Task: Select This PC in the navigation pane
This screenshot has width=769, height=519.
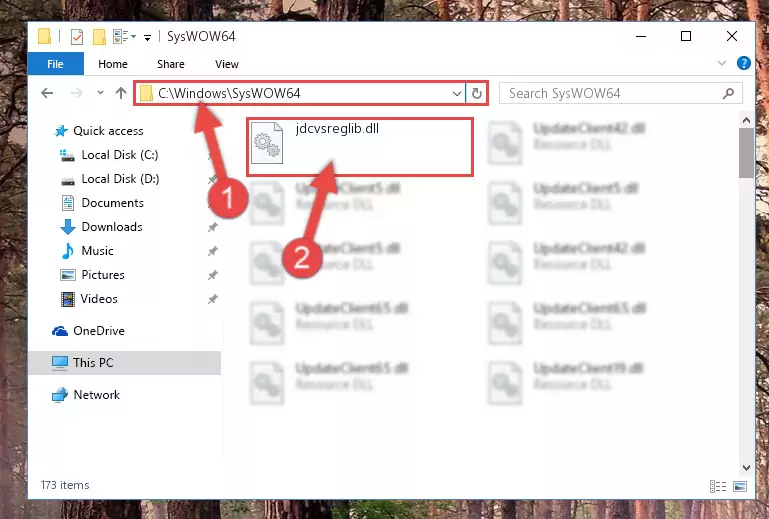Action: pos(125,363)
